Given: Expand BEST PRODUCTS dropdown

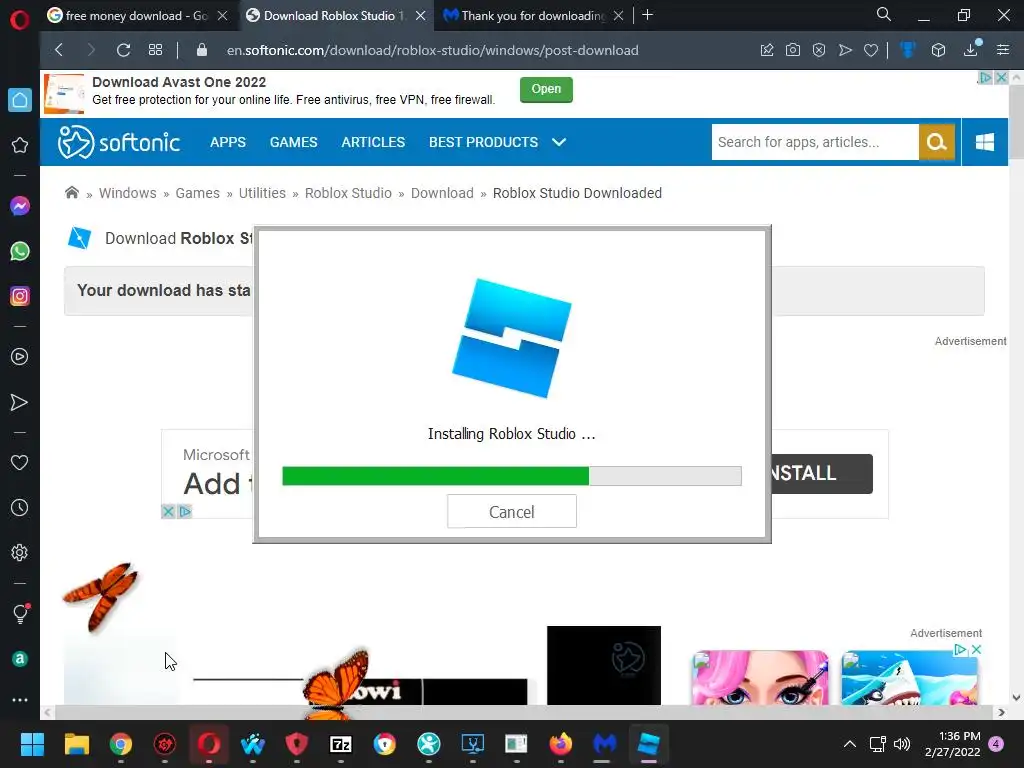Looking at the screenshot, I should pos(497,142).
